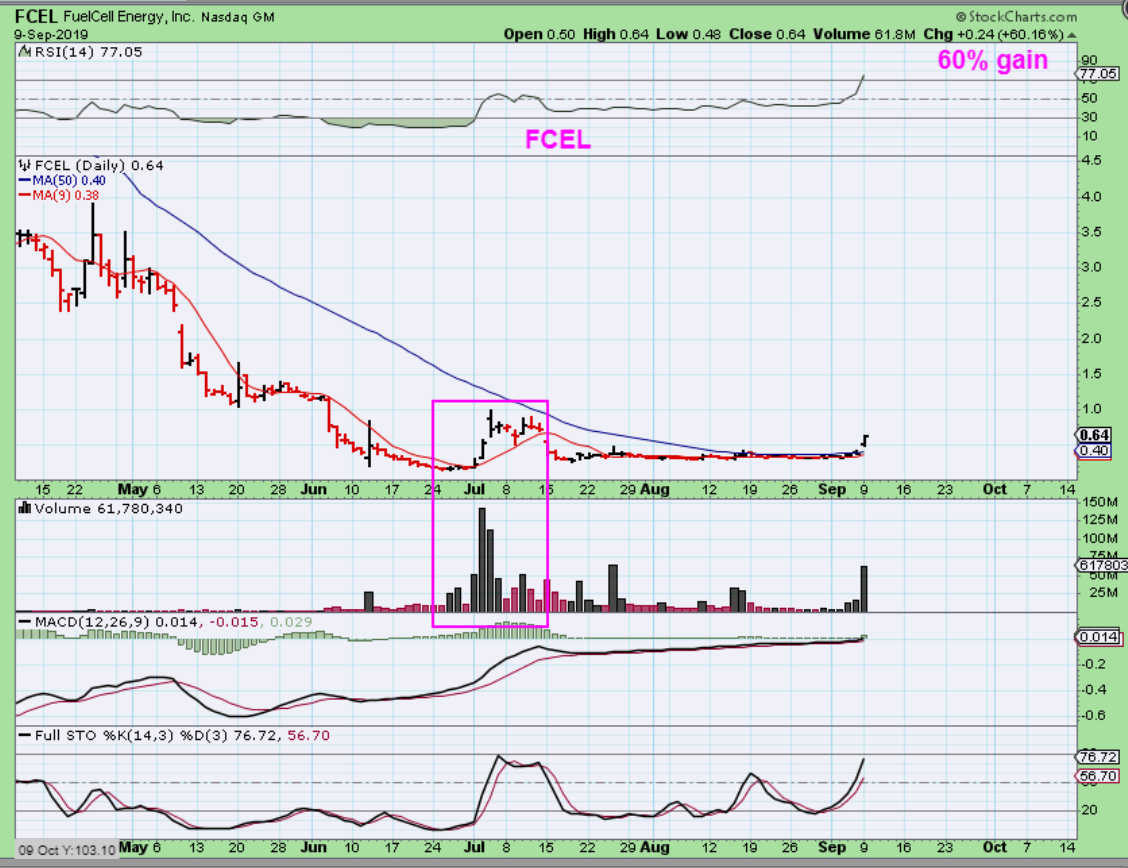
Task: Click the High 0.64 value in header
Action: (x=615, y=34)
